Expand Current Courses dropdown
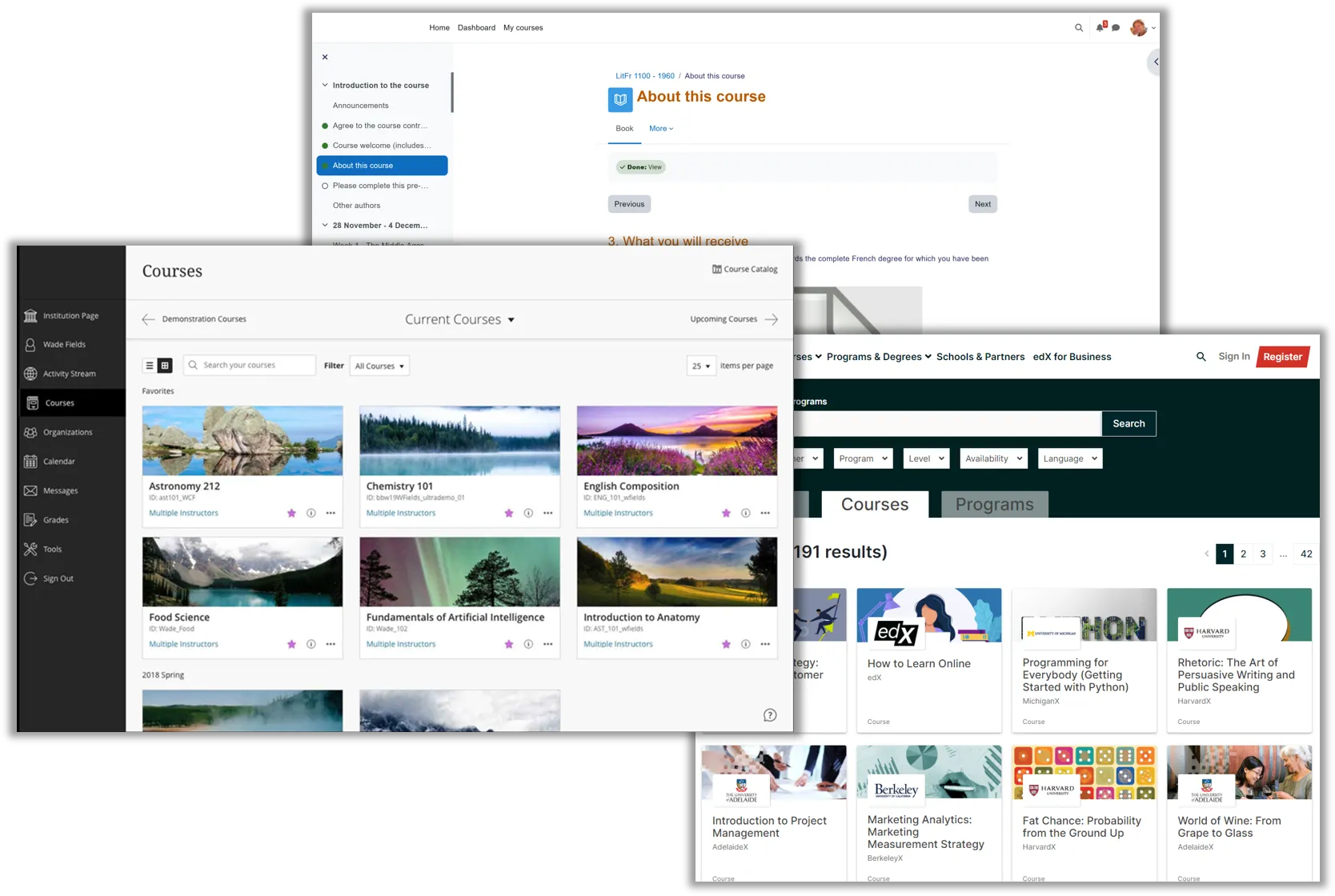Screen dimensions: 1335x896 coord(459,319)
